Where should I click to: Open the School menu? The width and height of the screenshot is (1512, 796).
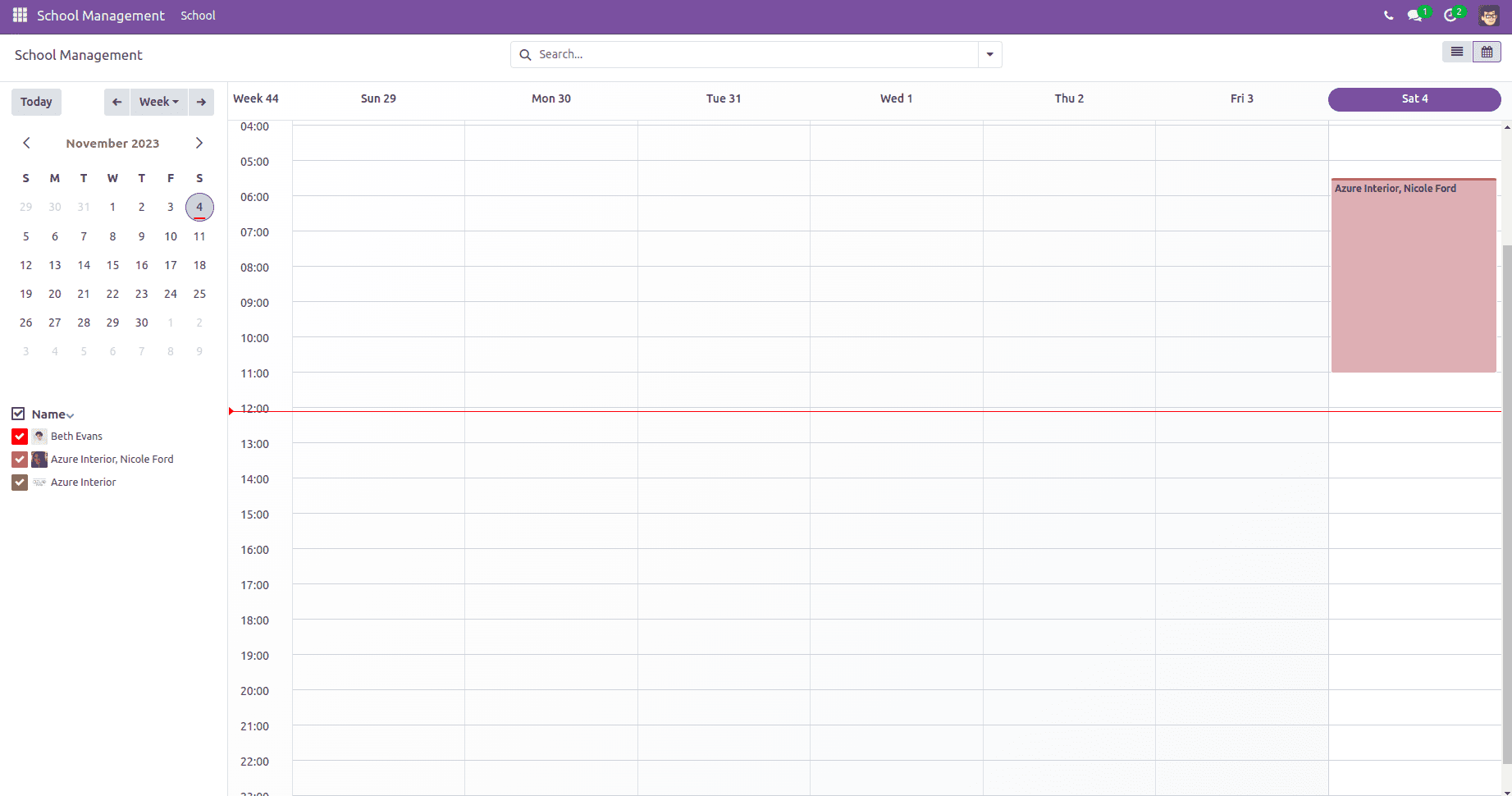(198, 16)
